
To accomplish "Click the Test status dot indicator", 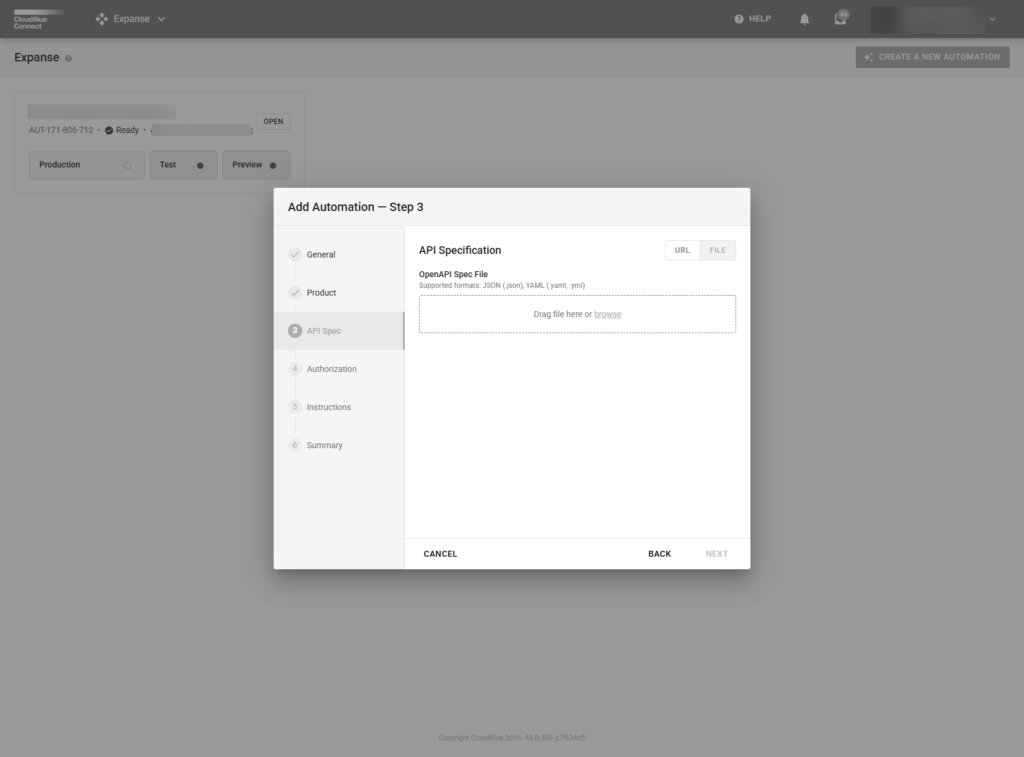I will pyautogui.click(x=200, y=165).
